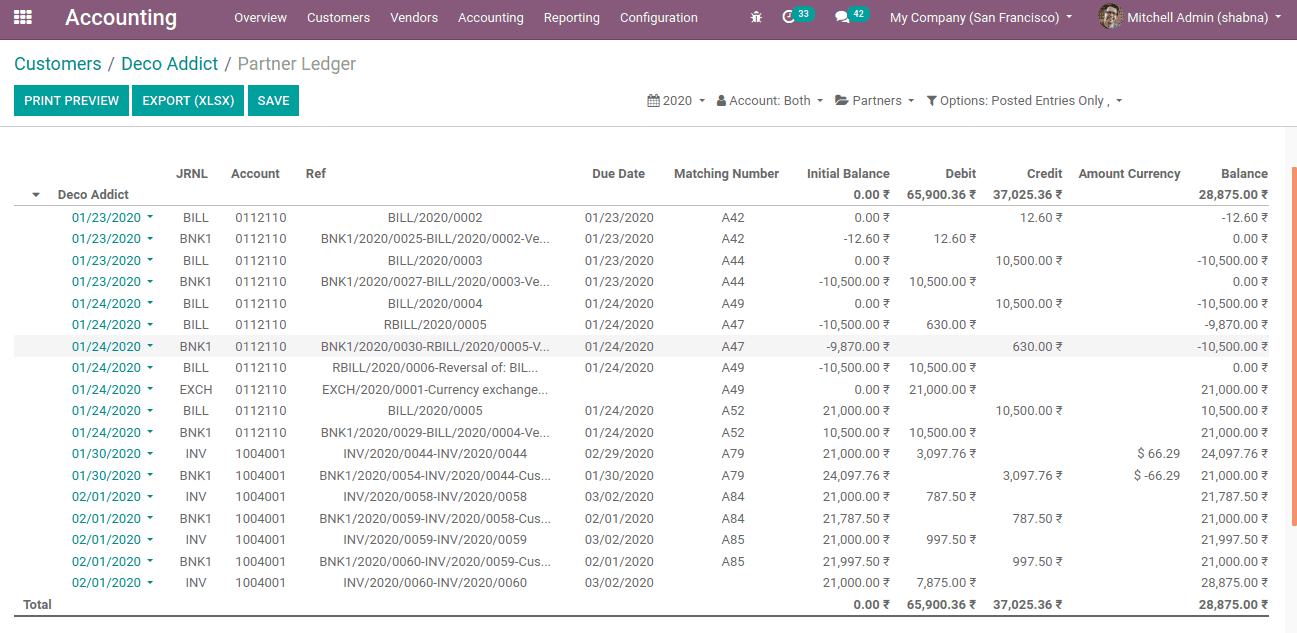Go to Deco Addict breadcrumb
Image resolution: width=1297 pixels, height=633 pixels.
(170, 64)
